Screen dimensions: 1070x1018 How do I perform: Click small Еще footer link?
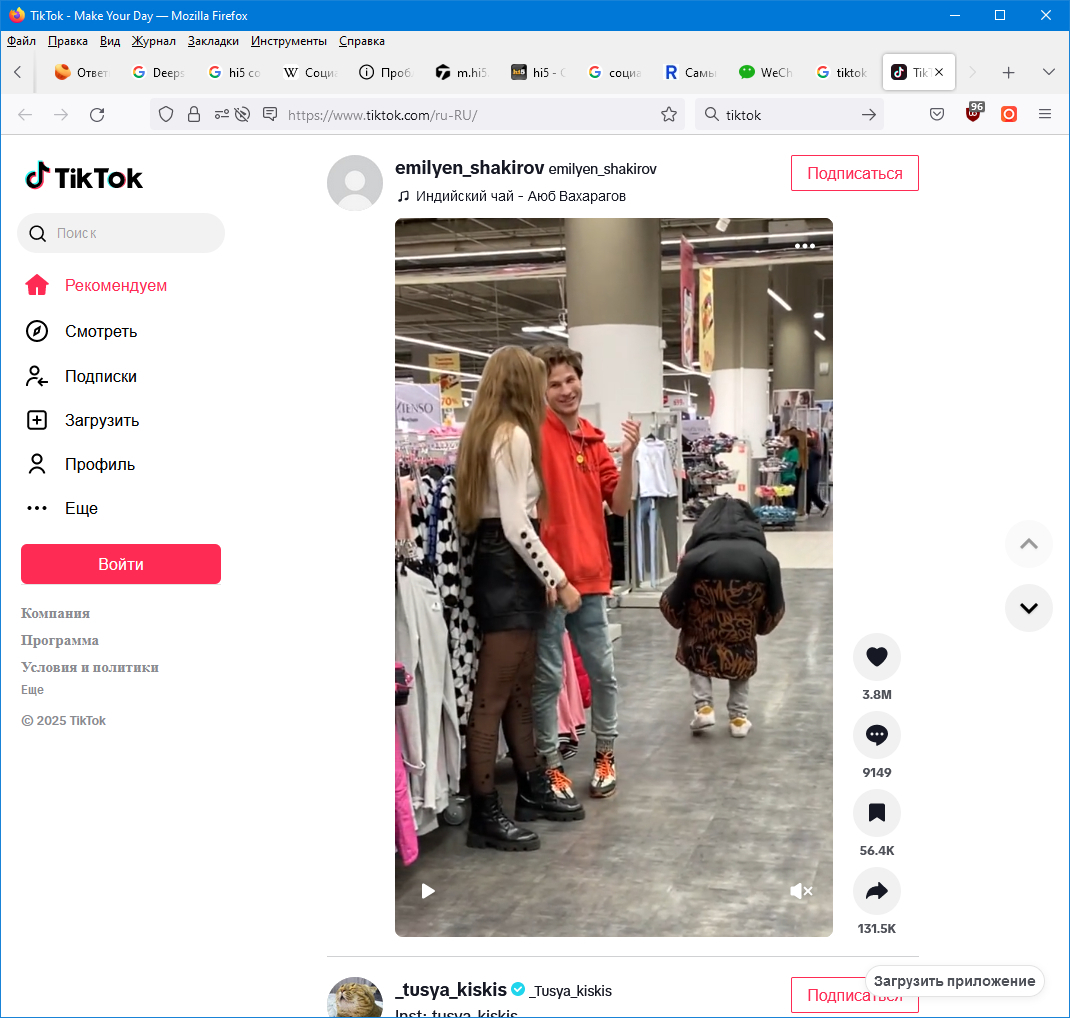[32, 690]
